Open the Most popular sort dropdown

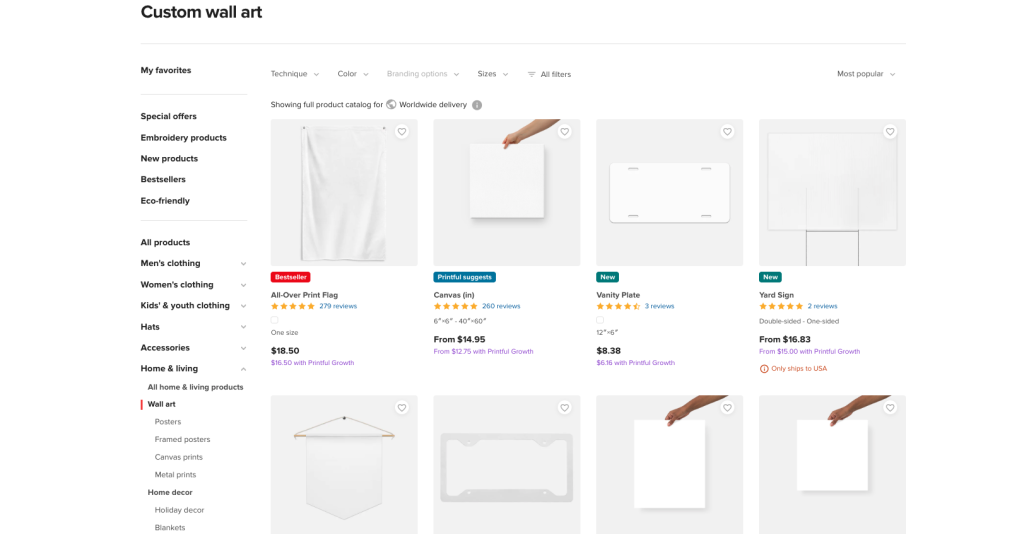coord(866,74)
